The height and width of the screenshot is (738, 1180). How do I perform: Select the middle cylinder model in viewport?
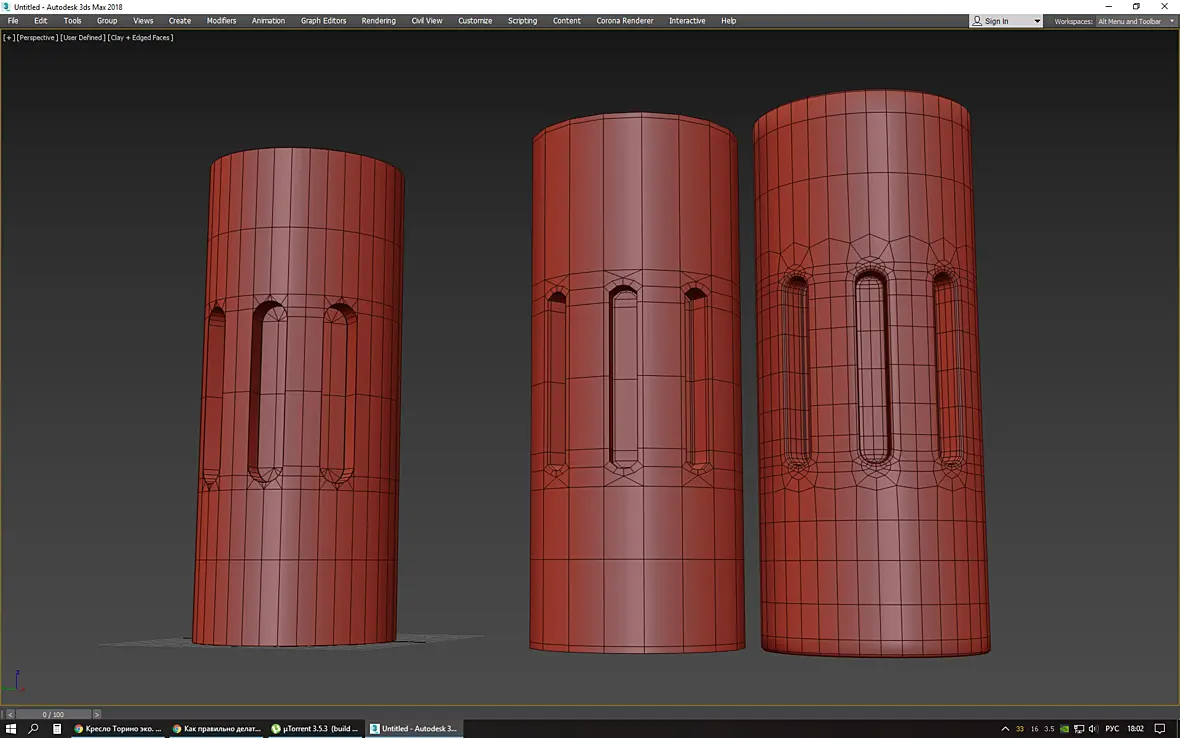[x=636, y=384]
